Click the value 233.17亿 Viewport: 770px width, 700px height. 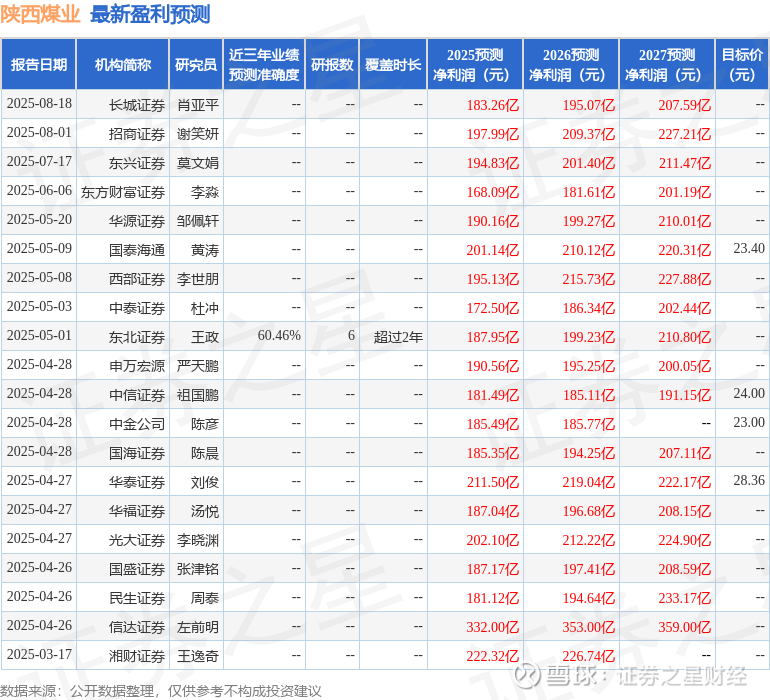point(685,598)
